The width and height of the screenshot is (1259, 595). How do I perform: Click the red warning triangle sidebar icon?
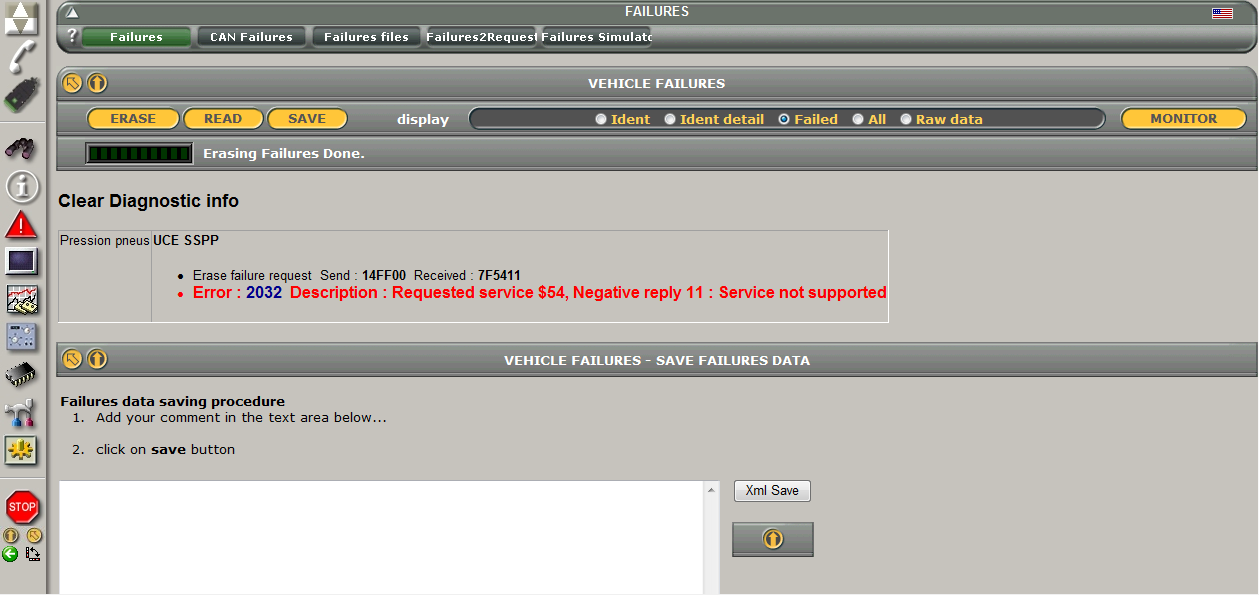21,224
